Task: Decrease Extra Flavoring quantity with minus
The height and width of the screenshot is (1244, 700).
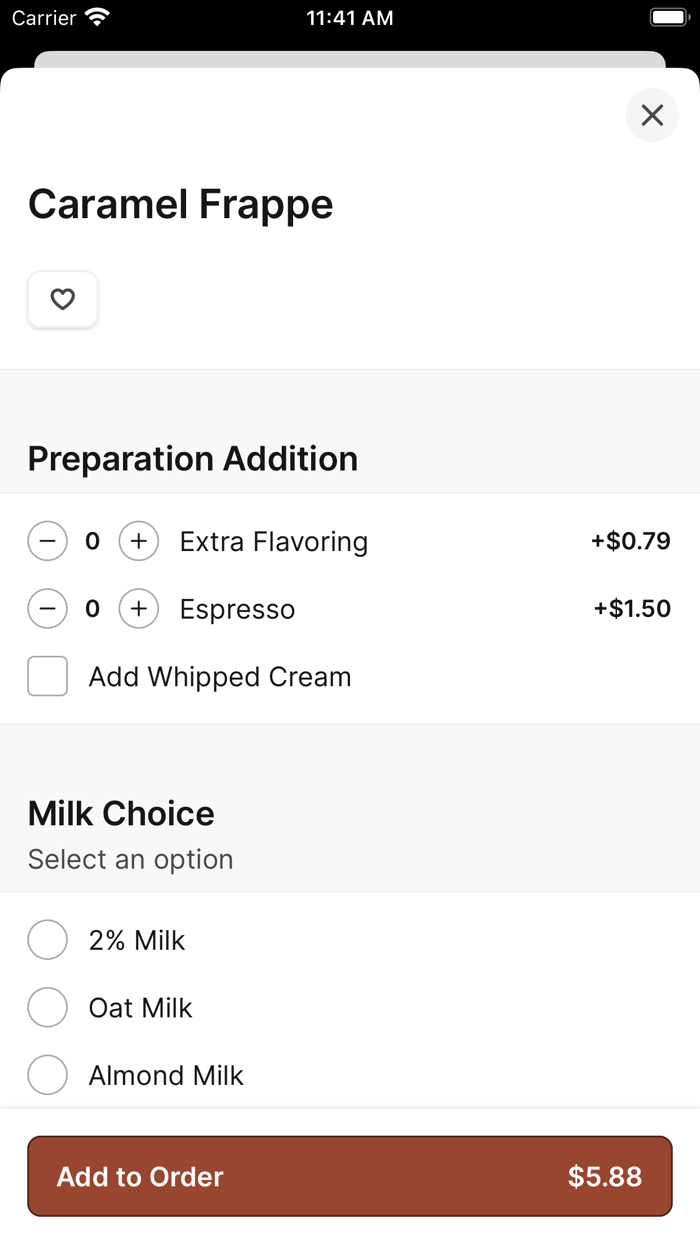Action: (47, 542)
